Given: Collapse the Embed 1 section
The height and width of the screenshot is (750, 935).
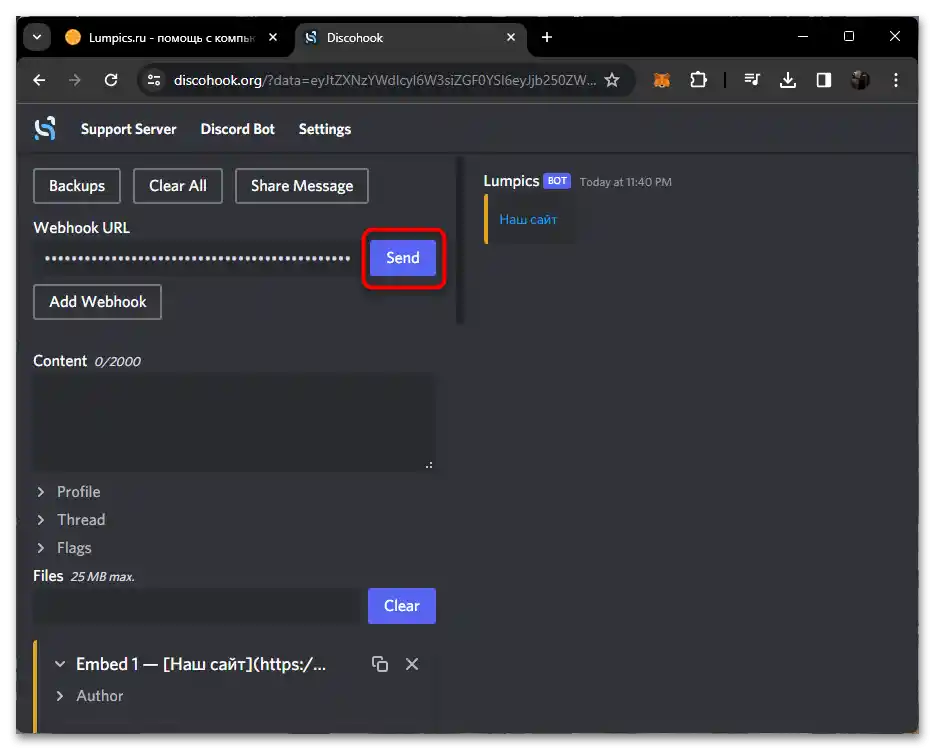Looking at the screenshot, I should tap(60, 664).
